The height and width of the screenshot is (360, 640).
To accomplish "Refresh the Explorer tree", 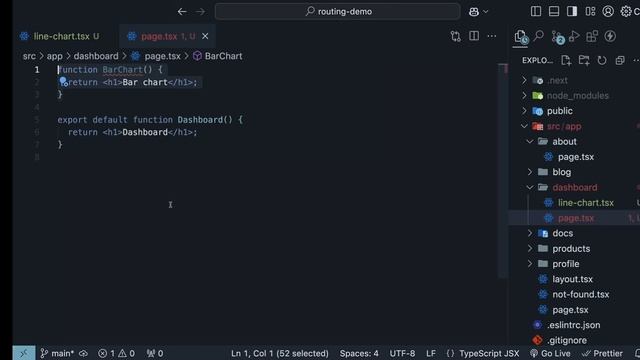I will click(602, 60).
